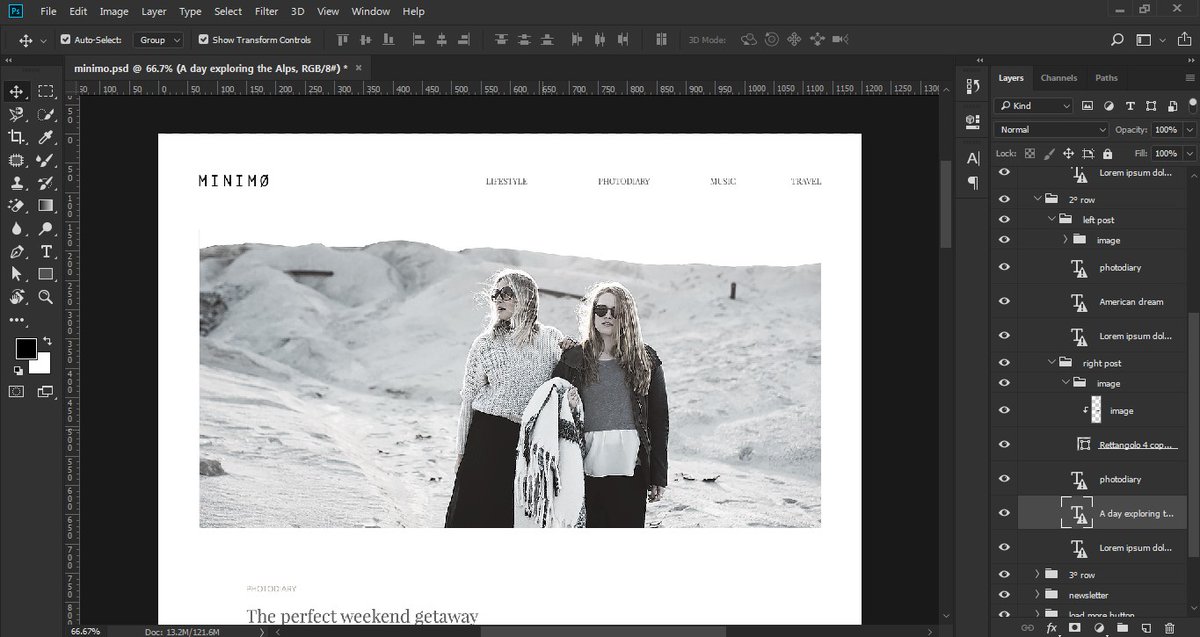Select the Clone Stamp tool
The height and width of the screenshot is (637, 1200).
(16, 183)
